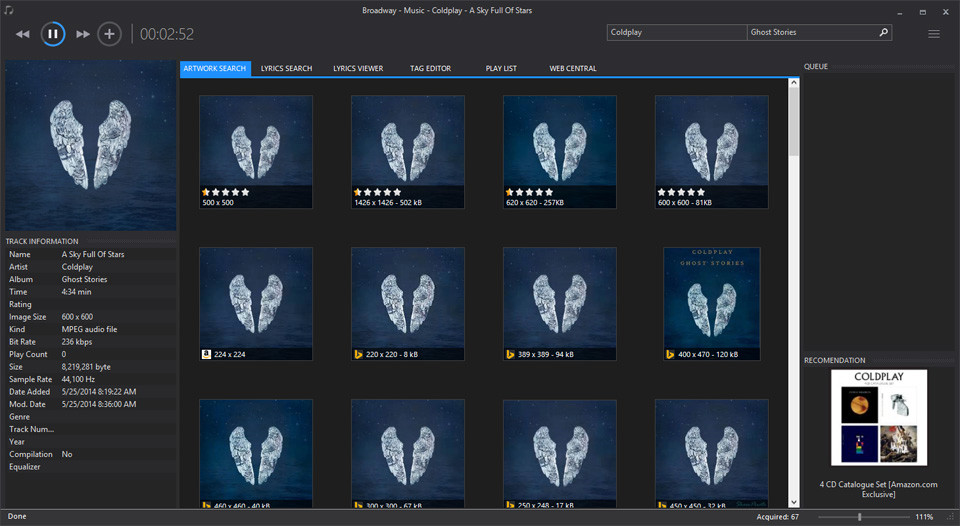Open the Coldplay 4 CD recommendation image
Image resolution: width=960 pixels, height=526 pixels.
click(x=879, y=418)
